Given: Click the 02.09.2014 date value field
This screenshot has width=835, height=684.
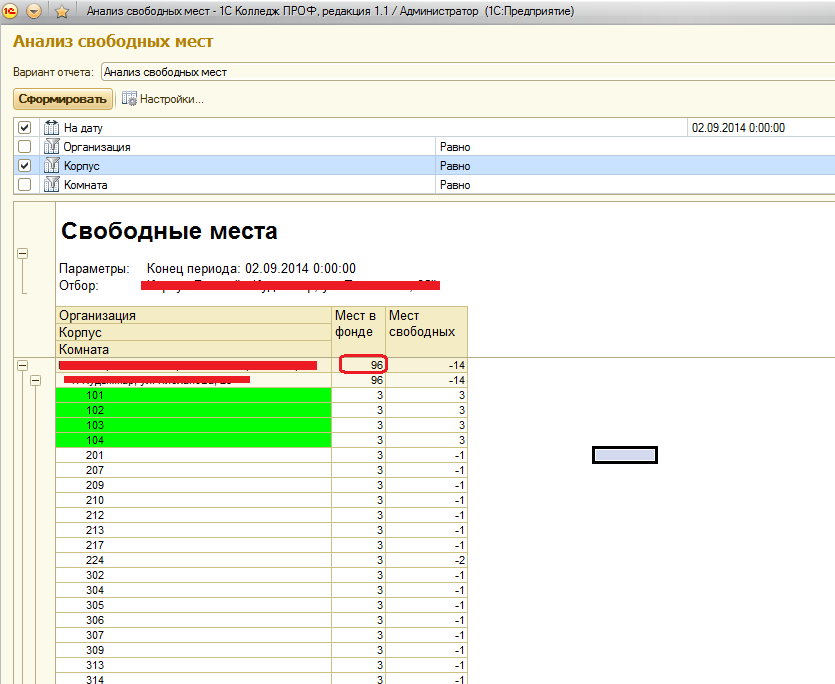Looking at the screenshot, I should pyautogui.click(x=760, y=128).
